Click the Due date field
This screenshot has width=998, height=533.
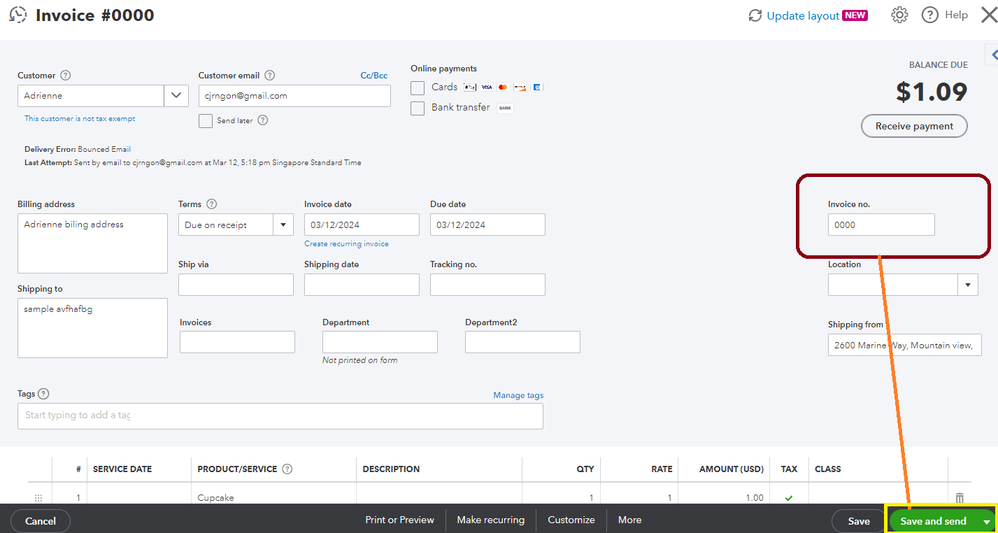coord(488,225)
